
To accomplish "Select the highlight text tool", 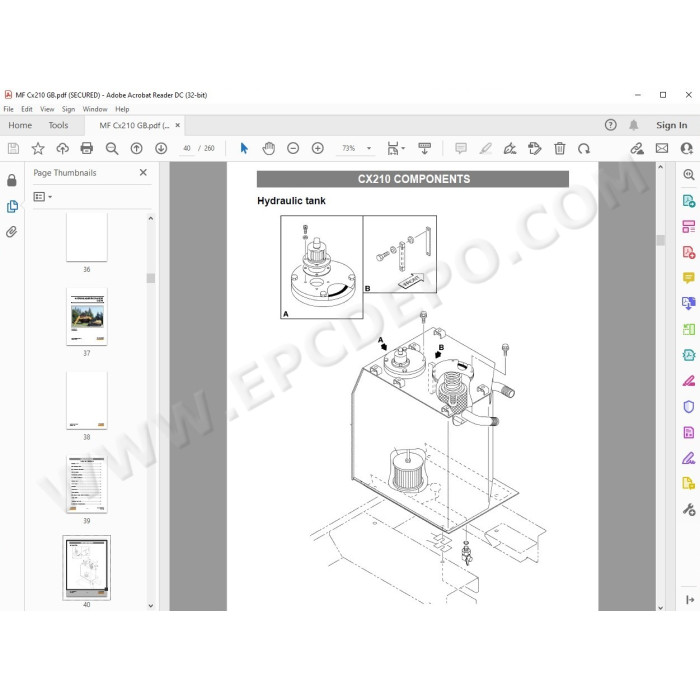I will [x=485, y=148].
